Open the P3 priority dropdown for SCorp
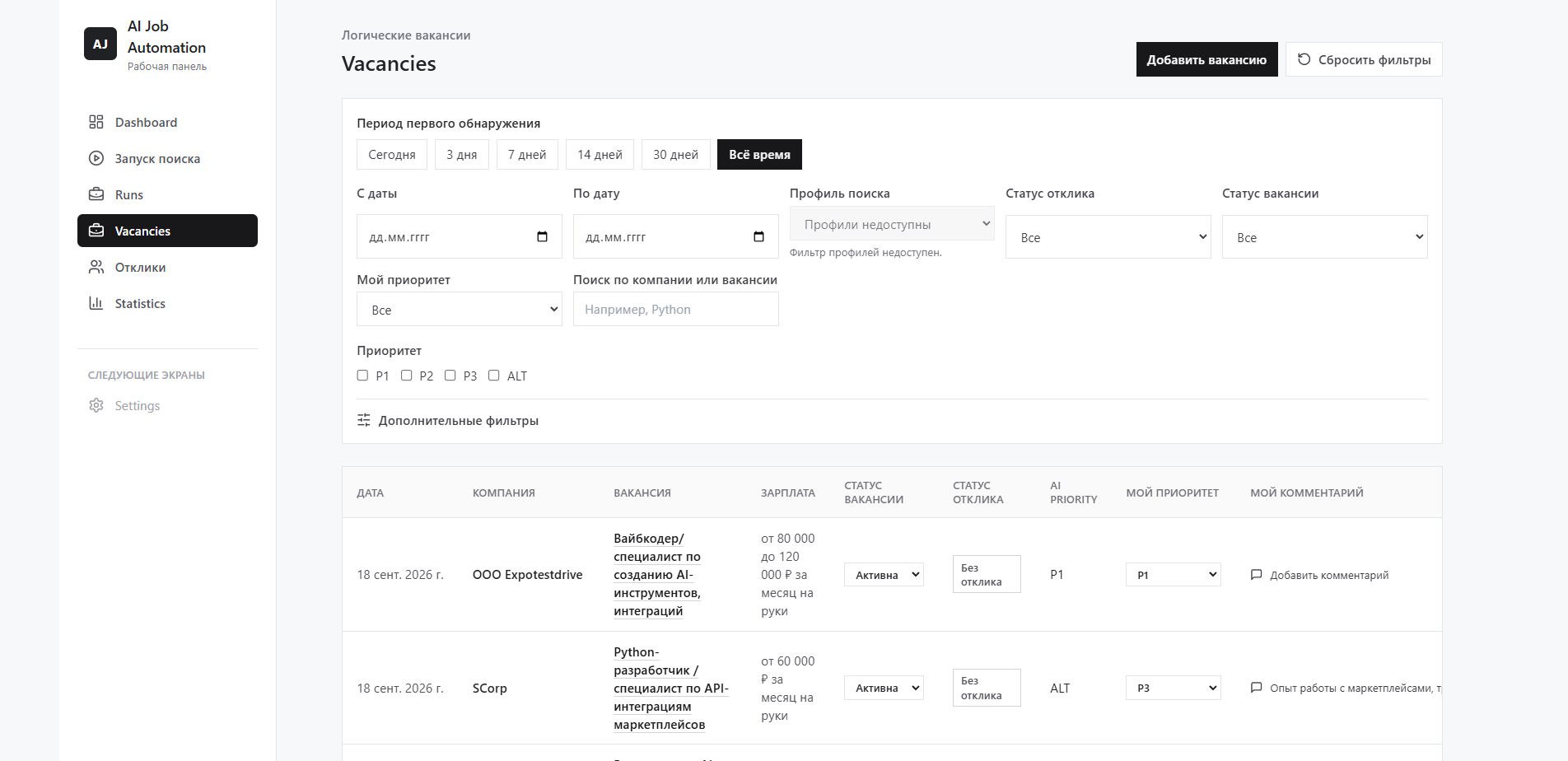This screenshot has height=761, width=1568. [1174, 688]
